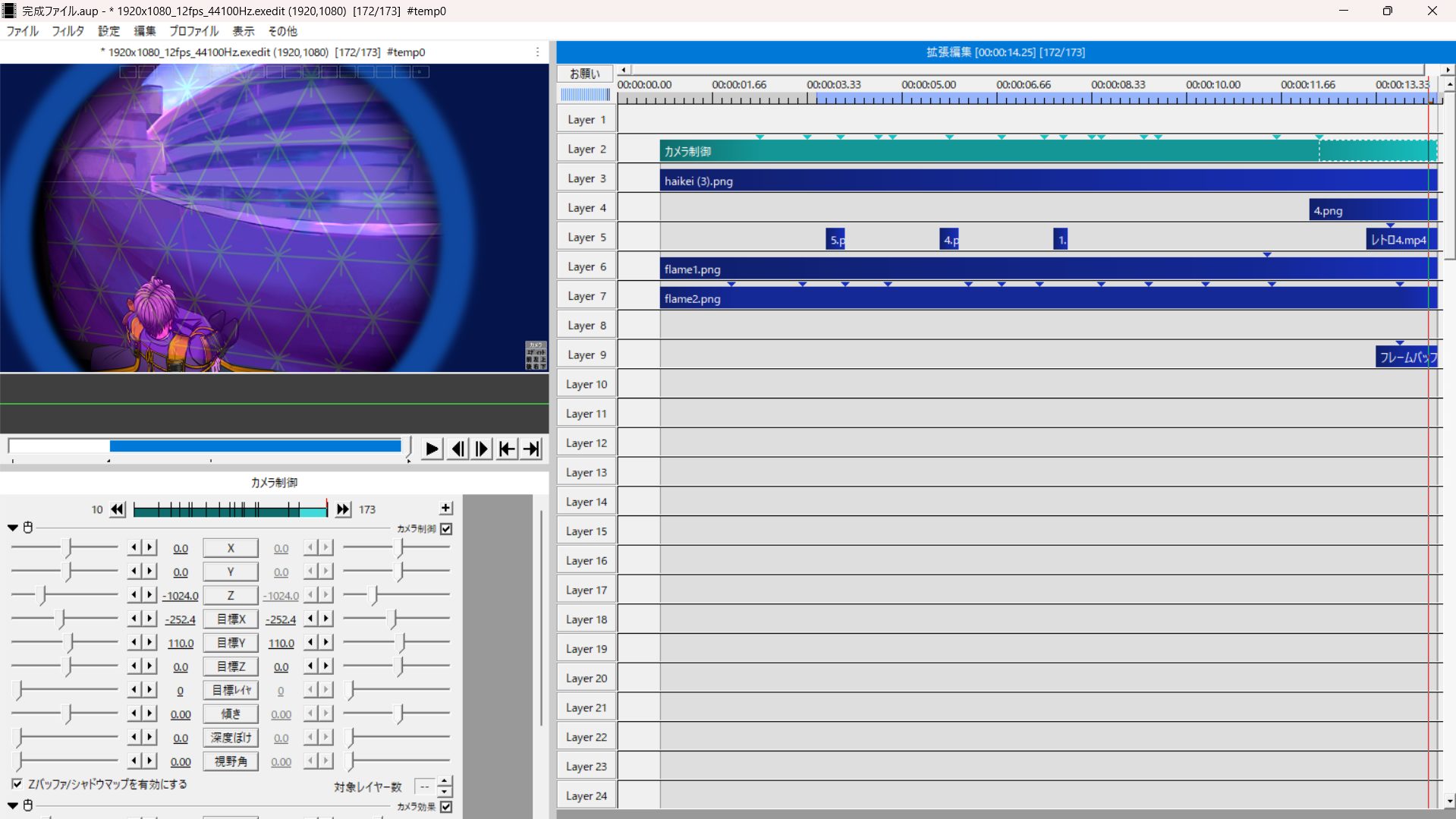Collapse the カメラ効果 section triangle
1456x819 pixels.
tap(13, 805)
